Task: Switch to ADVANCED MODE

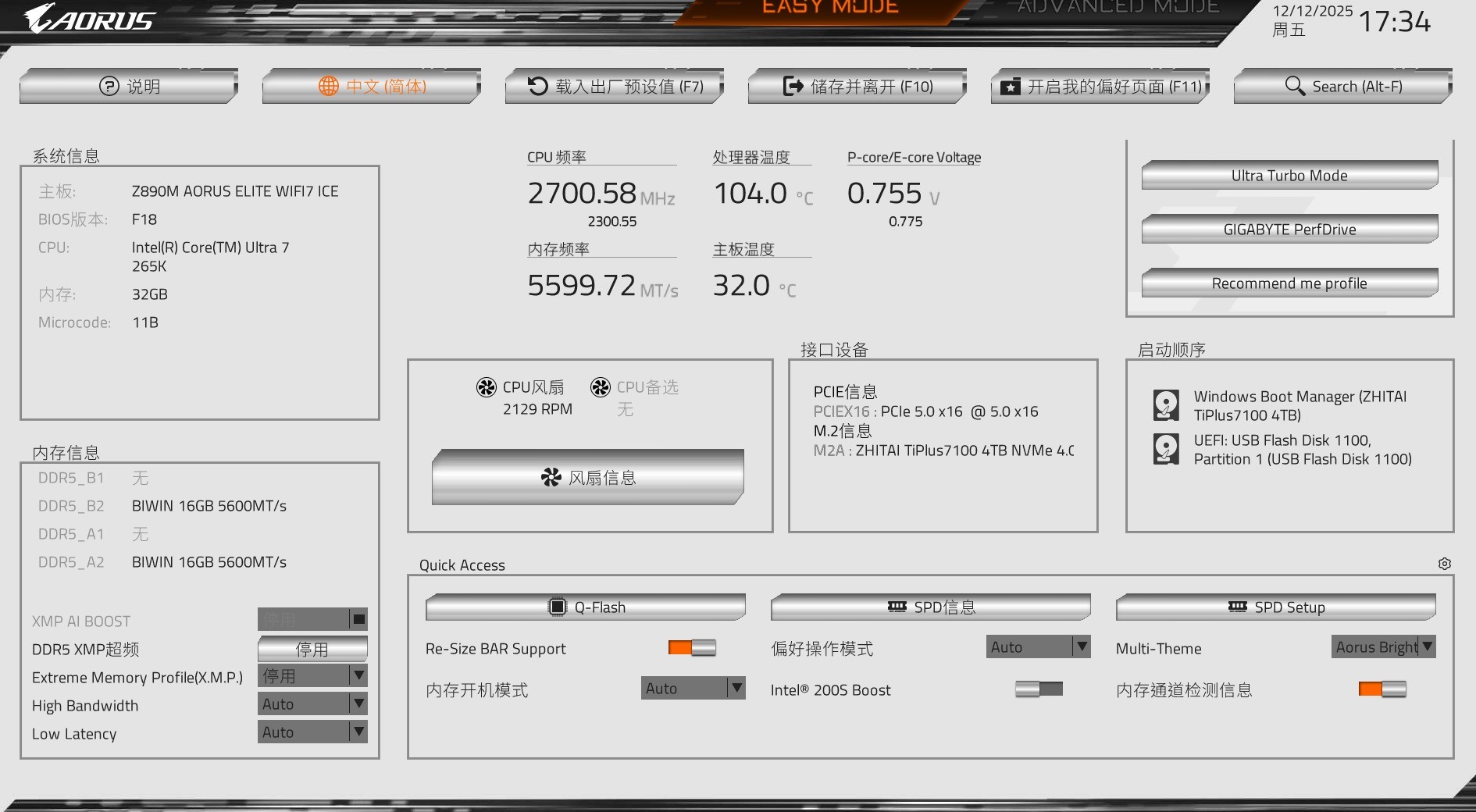Action: [x=1117, y=8]
